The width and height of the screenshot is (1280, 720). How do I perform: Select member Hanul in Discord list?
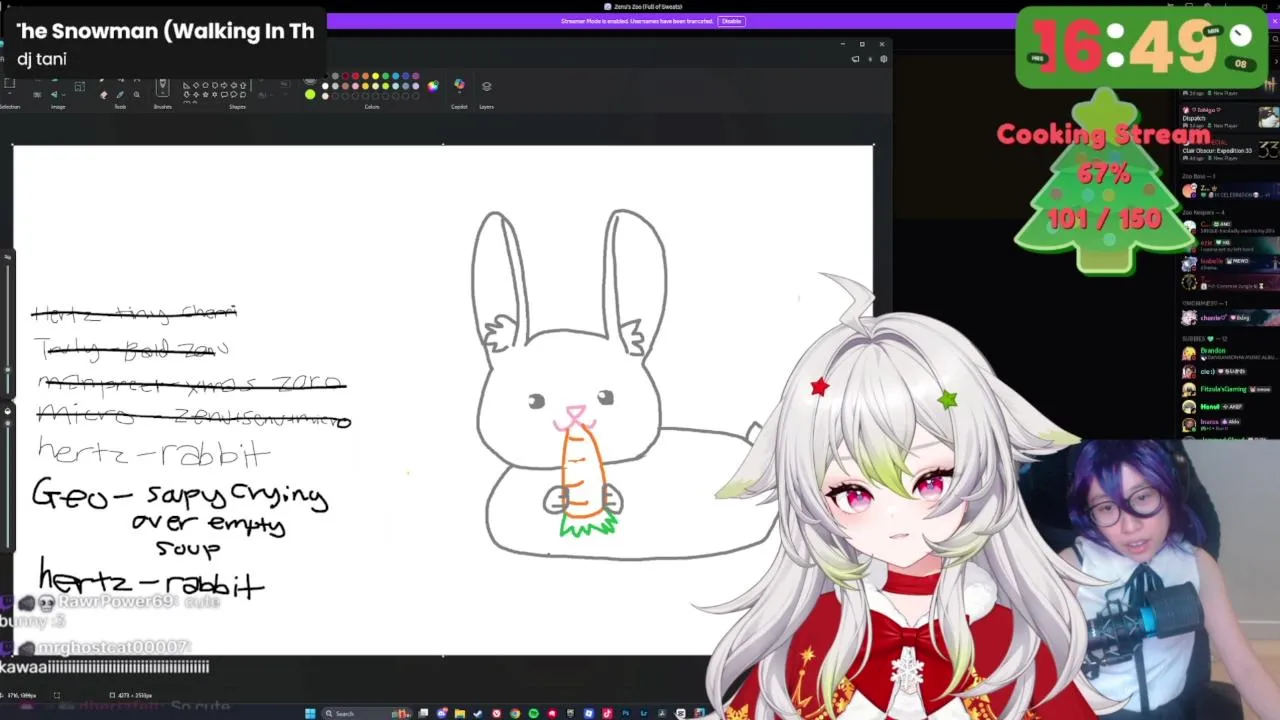coord(1228,407)
